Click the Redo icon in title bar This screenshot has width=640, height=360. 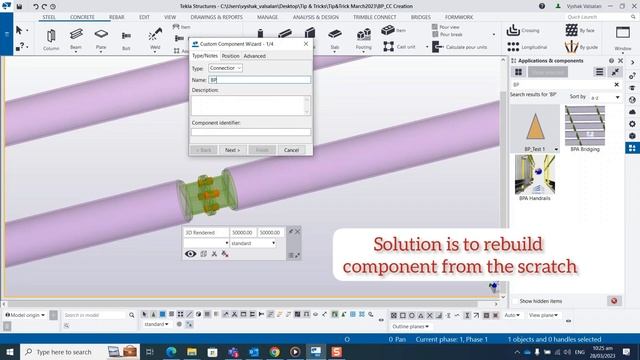click(44, 6)
